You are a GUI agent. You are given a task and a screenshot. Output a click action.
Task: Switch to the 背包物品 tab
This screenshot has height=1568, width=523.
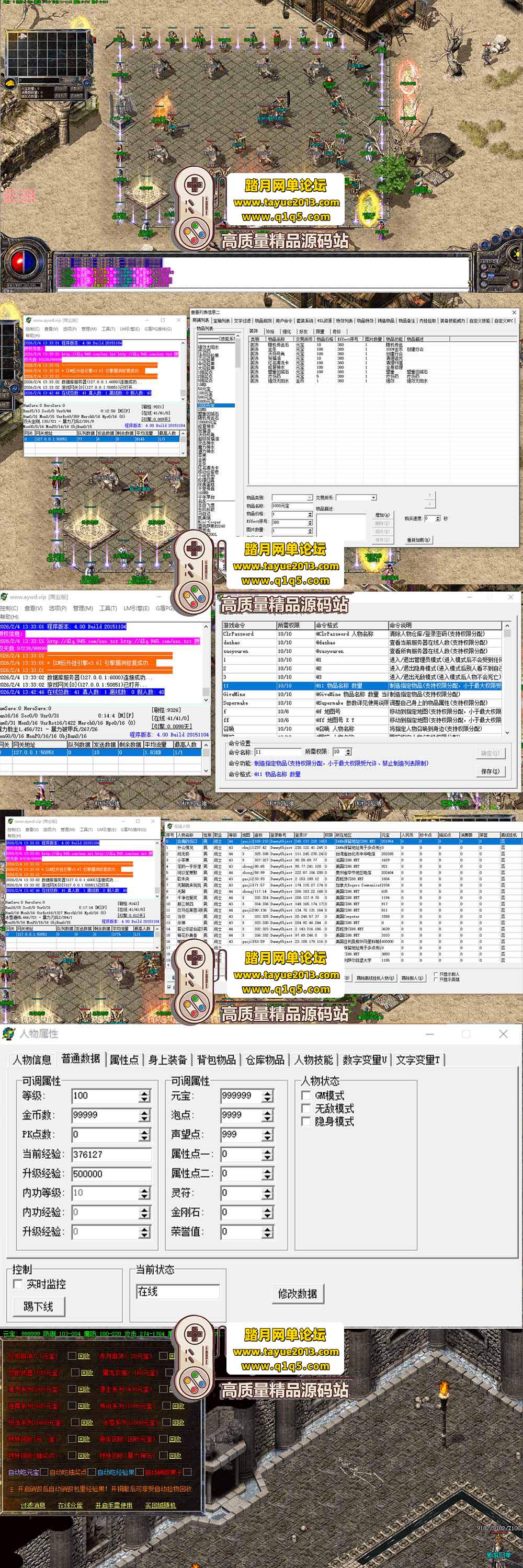[x=216, y=1060]
